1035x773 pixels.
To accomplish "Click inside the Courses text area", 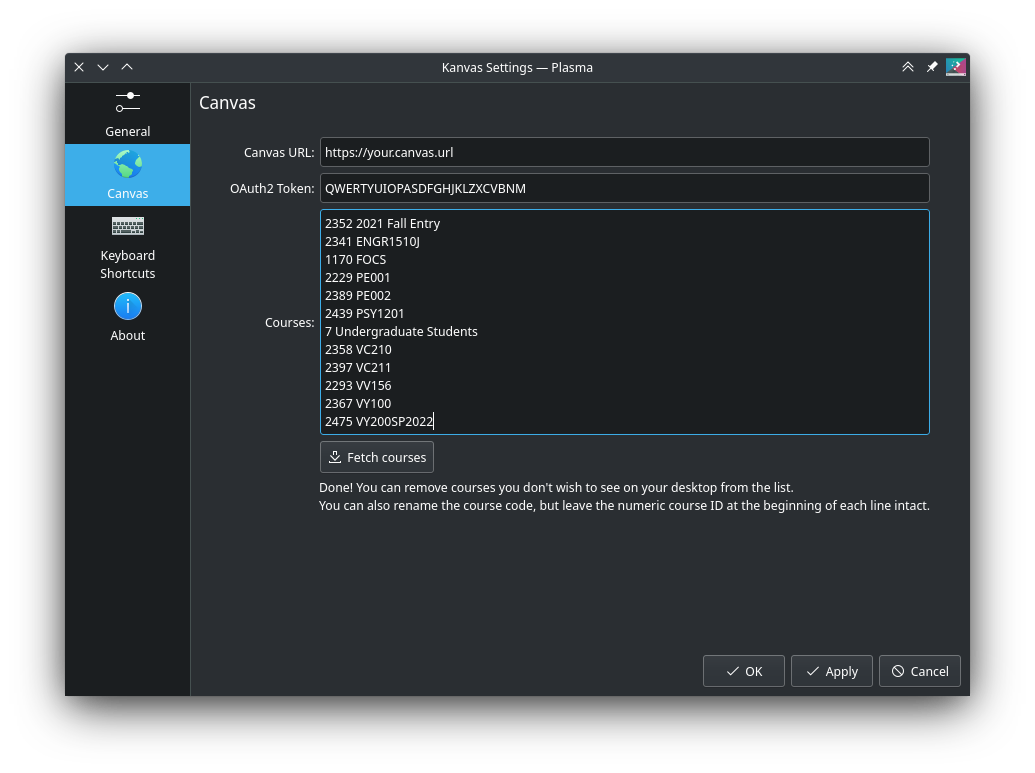I will tap(624, 322).
